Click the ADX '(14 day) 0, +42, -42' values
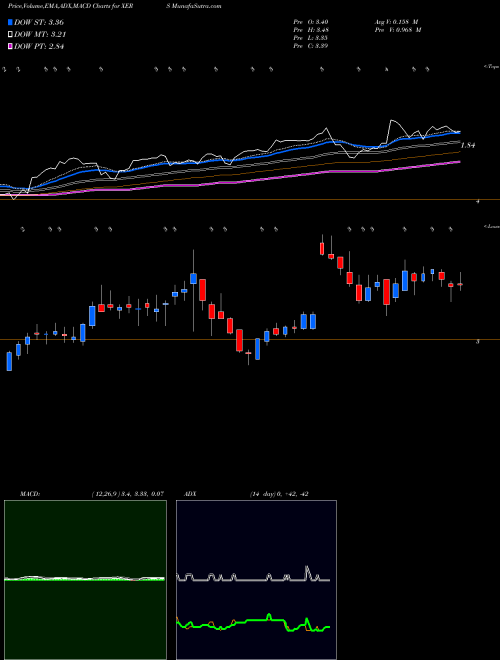 click(x=279, y=494)
